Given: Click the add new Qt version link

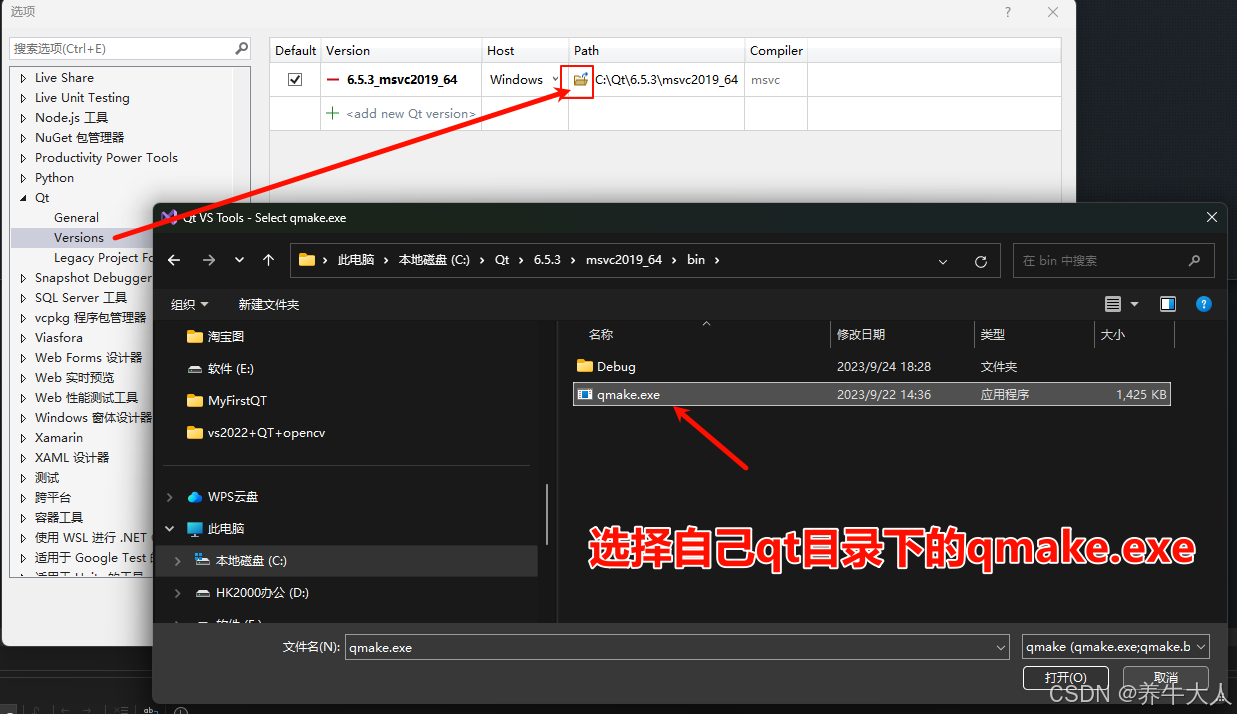Looking at the screenshot, I should pos(411,113).
